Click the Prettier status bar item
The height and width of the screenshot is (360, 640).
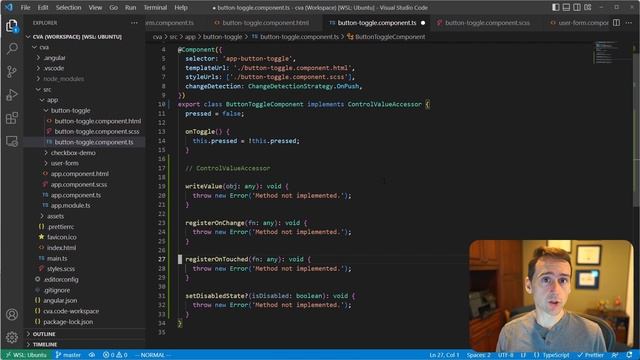[x=590, y=355]
